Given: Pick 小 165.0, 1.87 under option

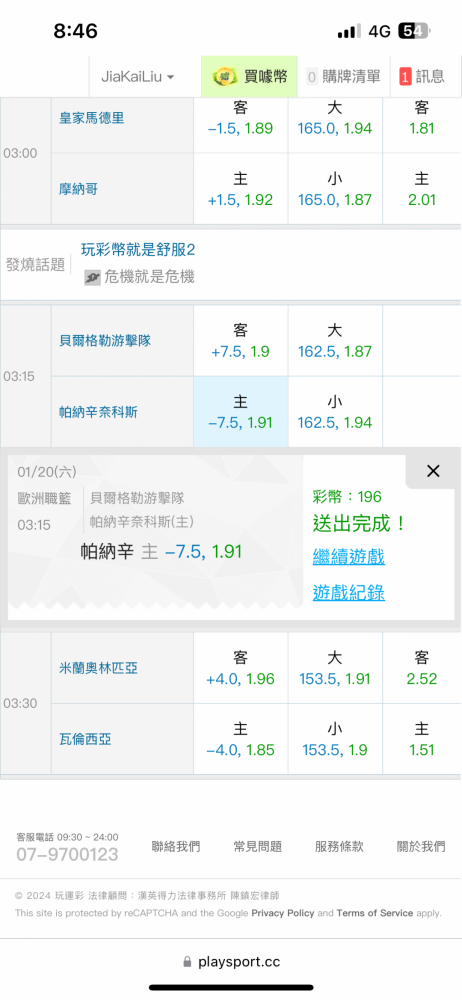Looking at the screenshot, I should click(335, 189).
